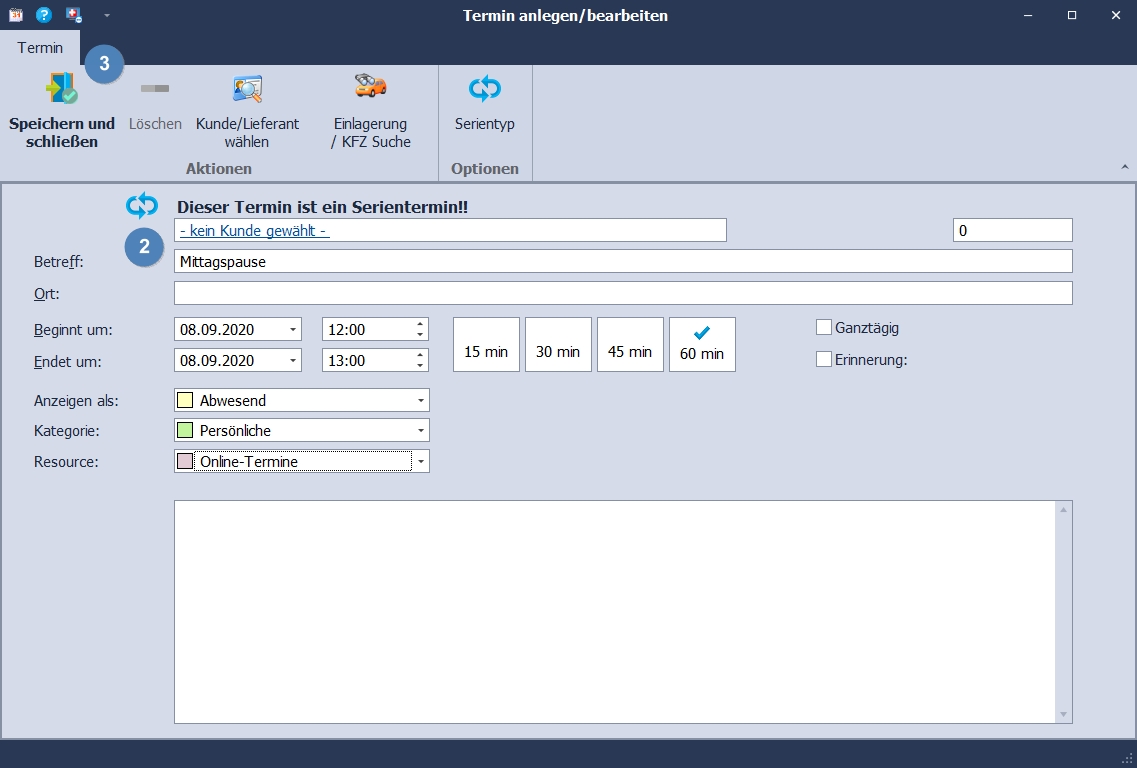
Task: Open the Kategorie dropdown list
Action: [x=421, y=431]
